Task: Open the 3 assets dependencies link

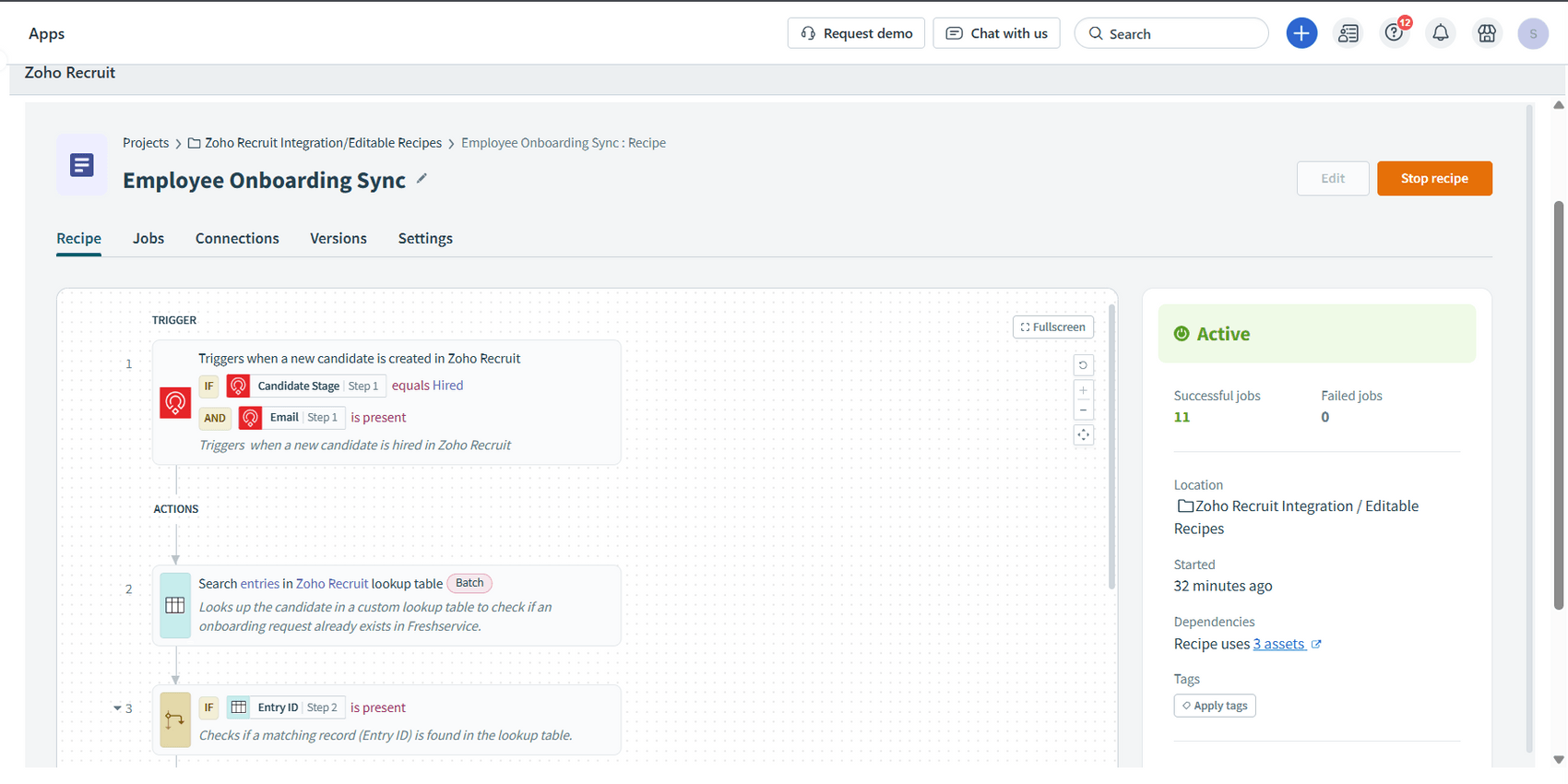Action: coord(1278,644)
